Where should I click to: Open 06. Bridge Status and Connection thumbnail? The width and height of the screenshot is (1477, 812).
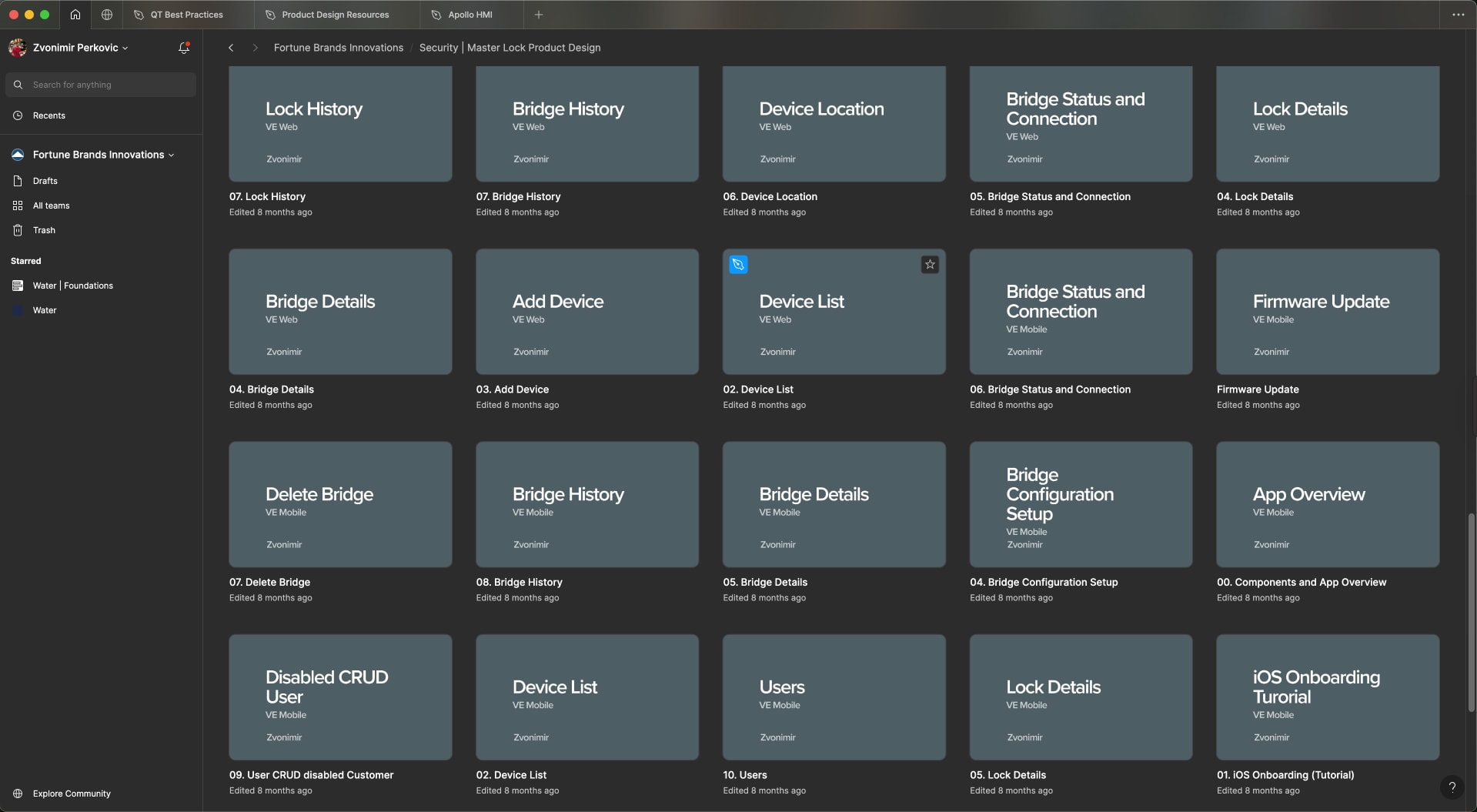pos(1081,312)
